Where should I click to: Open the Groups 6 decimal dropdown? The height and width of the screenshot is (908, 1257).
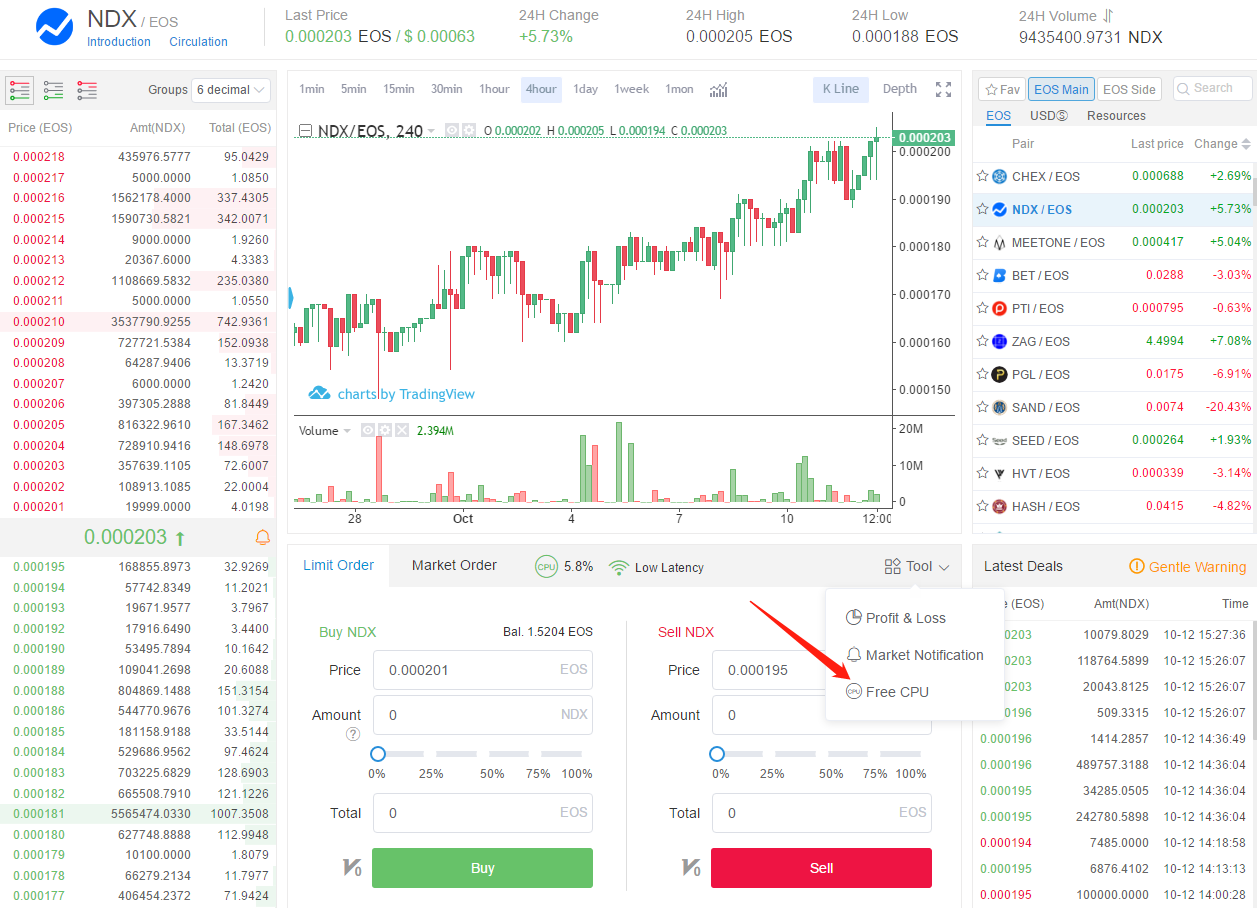pos(231,90)
